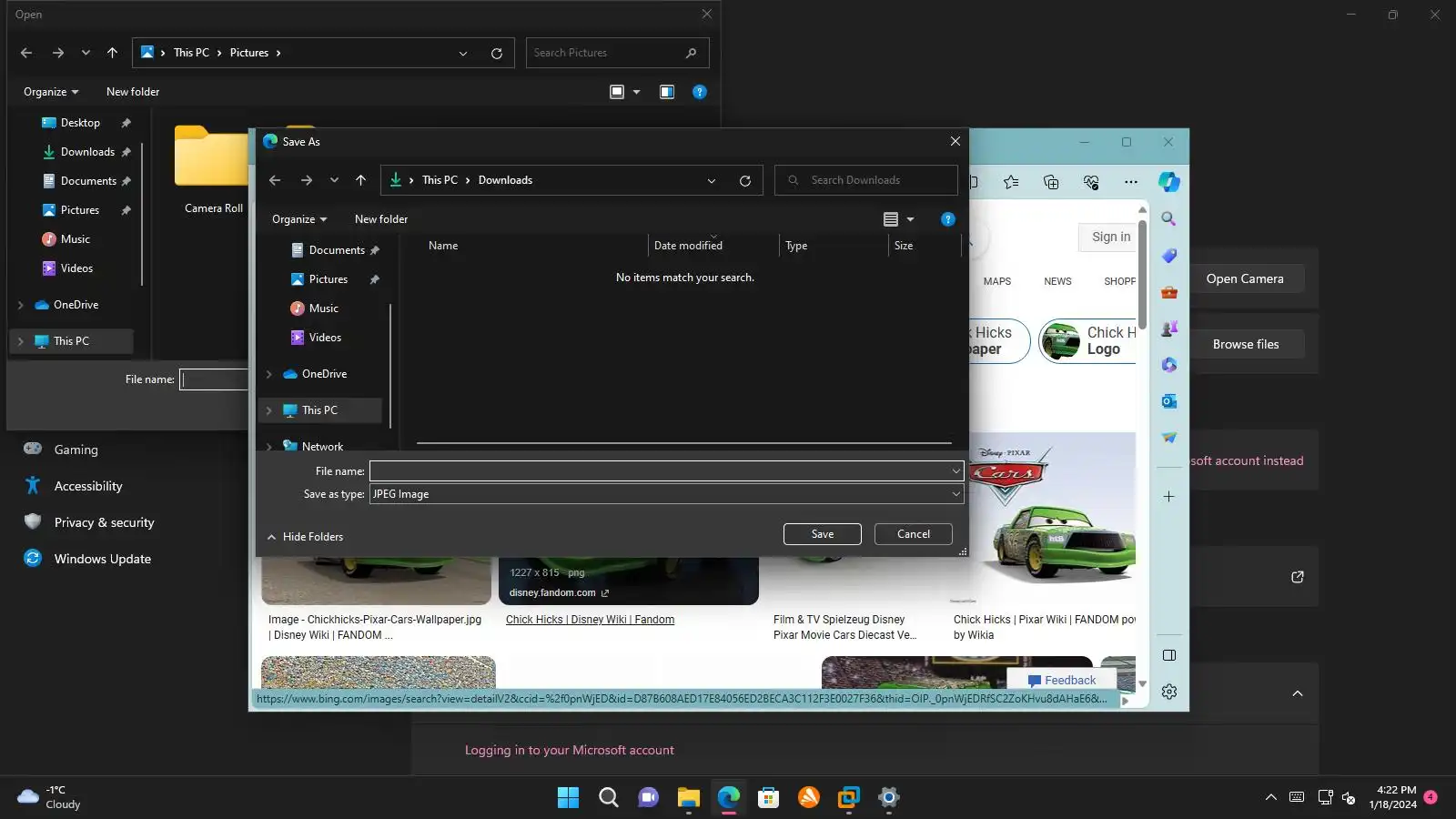This screenshot has height=819, width=1456.
Task: Expand file name history dropdown in Save As
Action: [x=955, y=471]
